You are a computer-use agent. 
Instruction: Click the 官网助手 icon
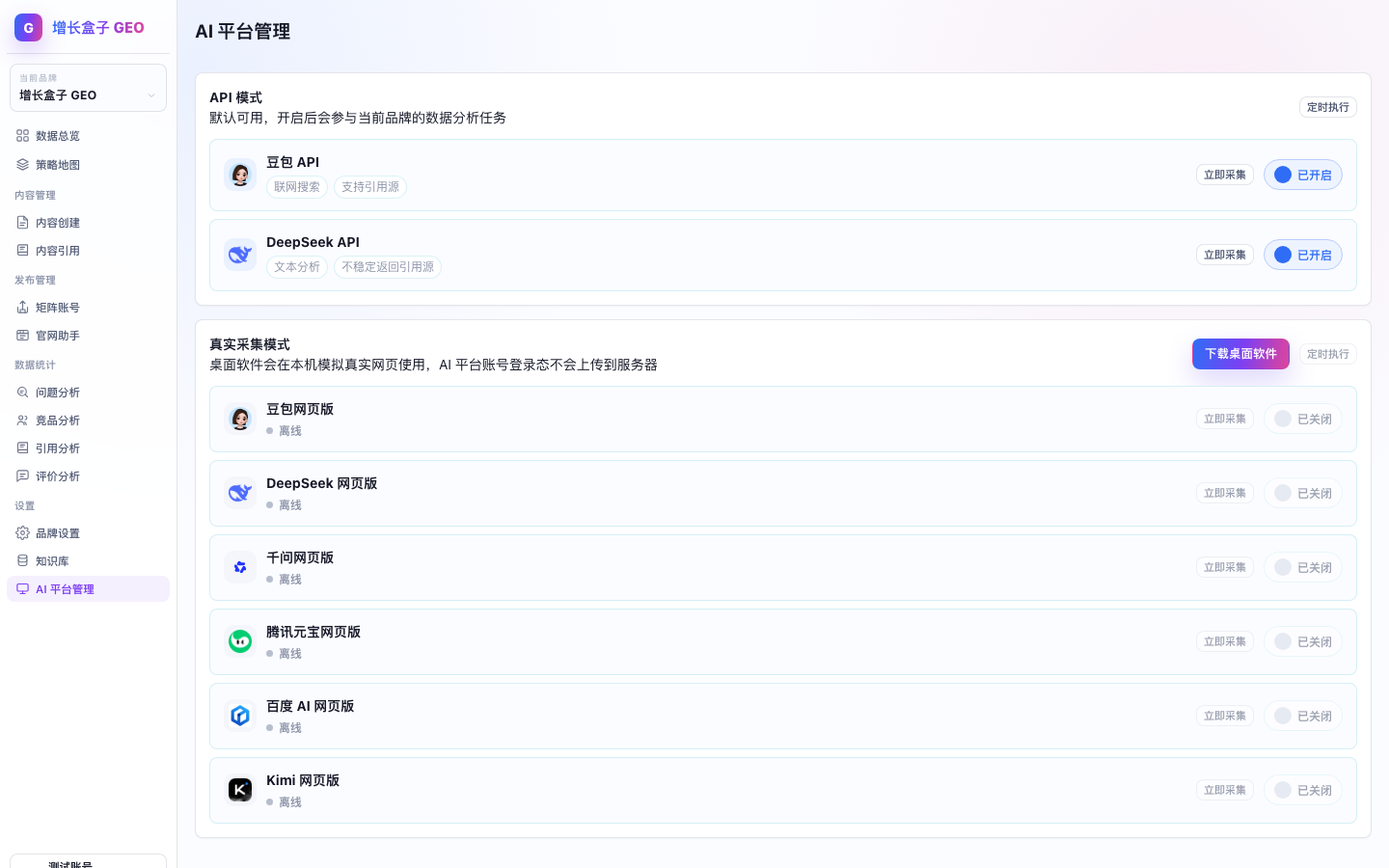pyautogui.click(x=22, y=336)
